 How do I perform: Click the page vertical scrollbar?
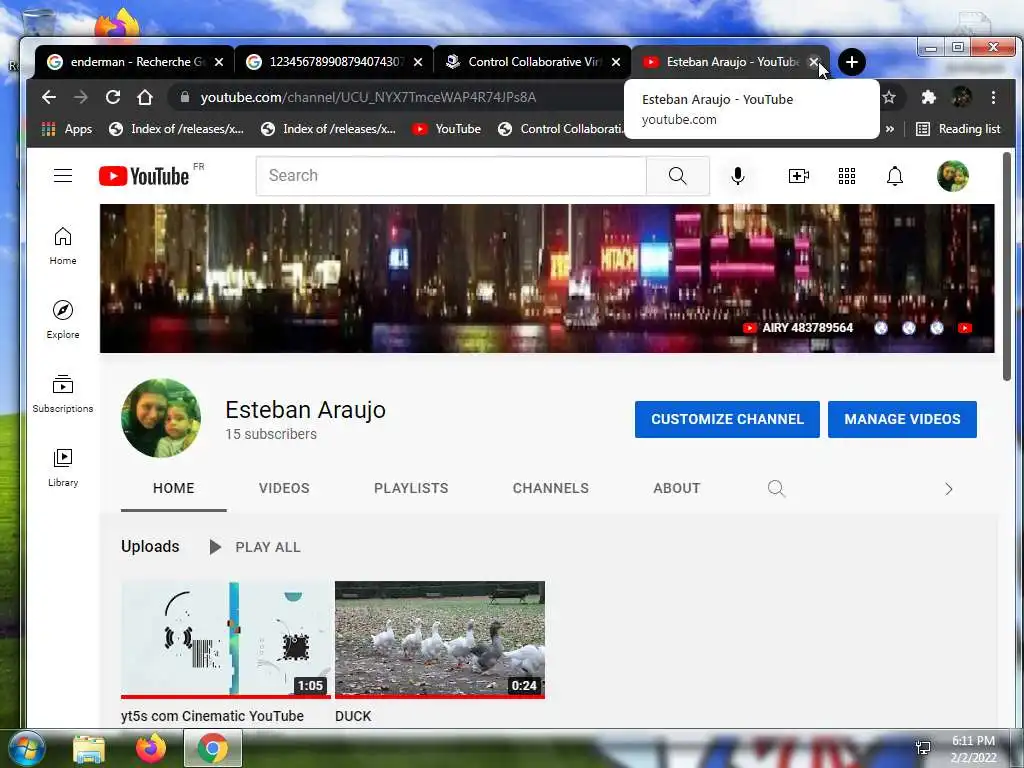point(1006,266)
